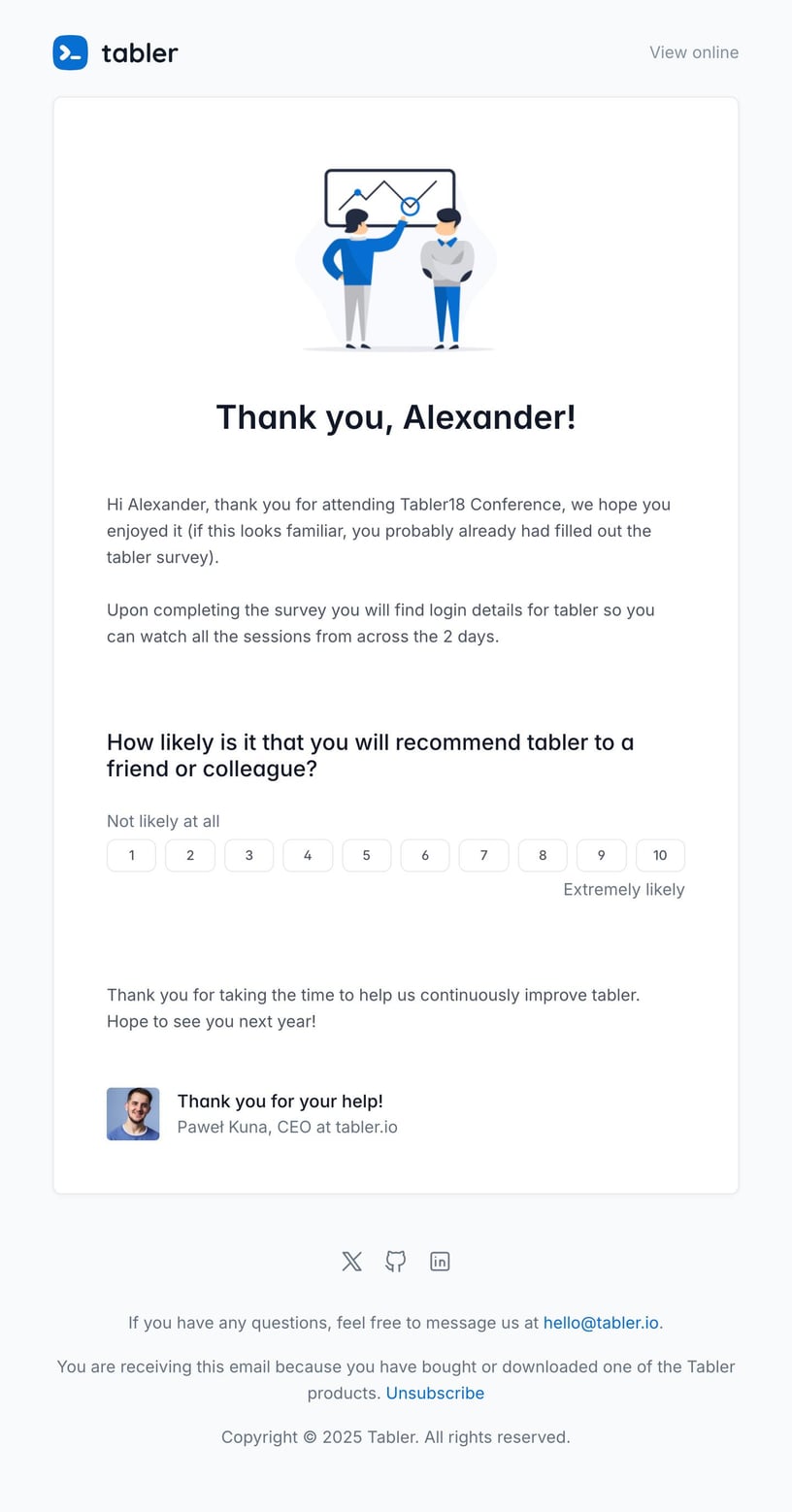Open the GitHub social icon
The image size is (792, 1512).
coord(395,1261)
